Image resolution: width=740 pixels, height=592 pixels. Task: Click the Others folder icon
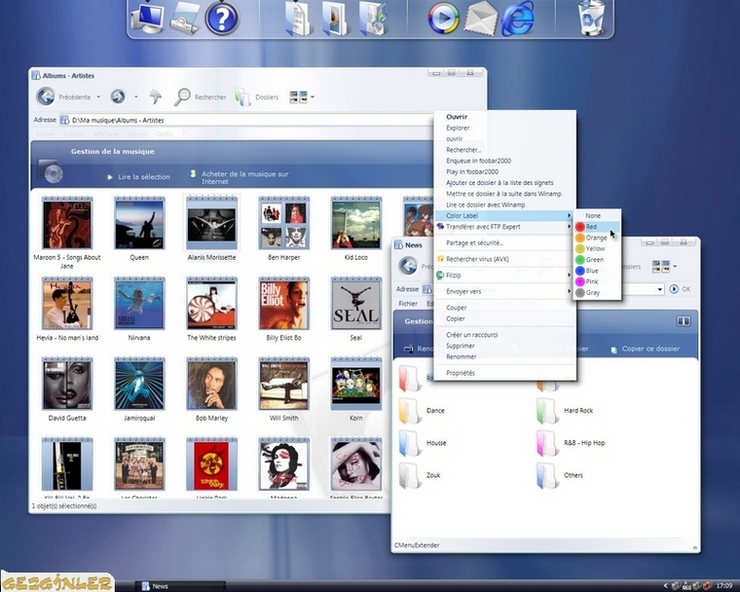[547, 475]
